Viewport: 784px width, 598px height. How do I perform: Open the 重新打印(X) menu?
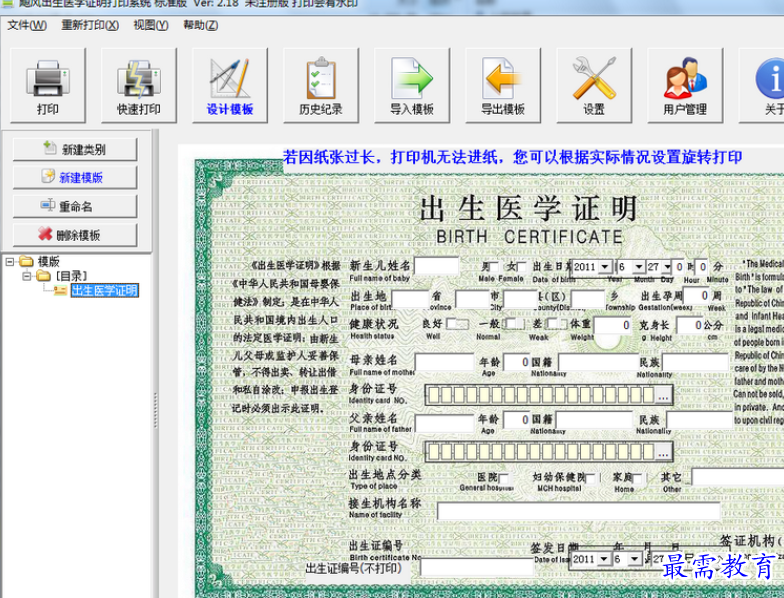pos(89,25)
